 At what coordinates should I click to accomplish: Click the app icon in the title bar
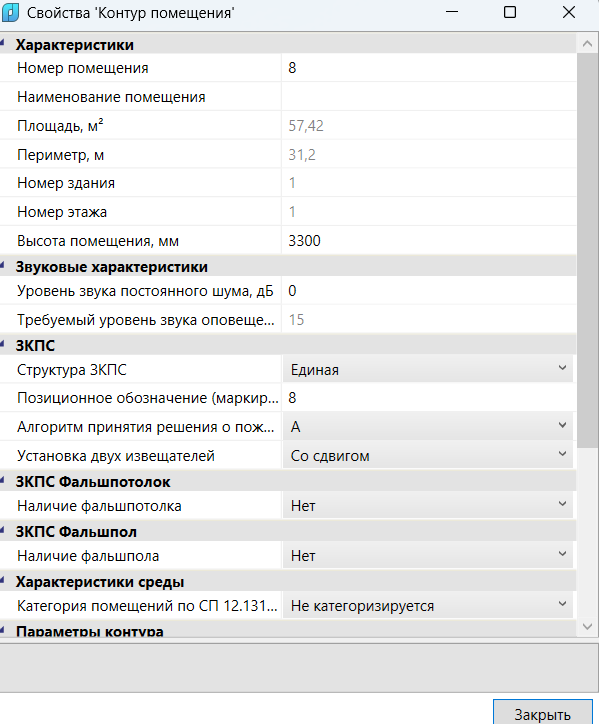[10, 12]
